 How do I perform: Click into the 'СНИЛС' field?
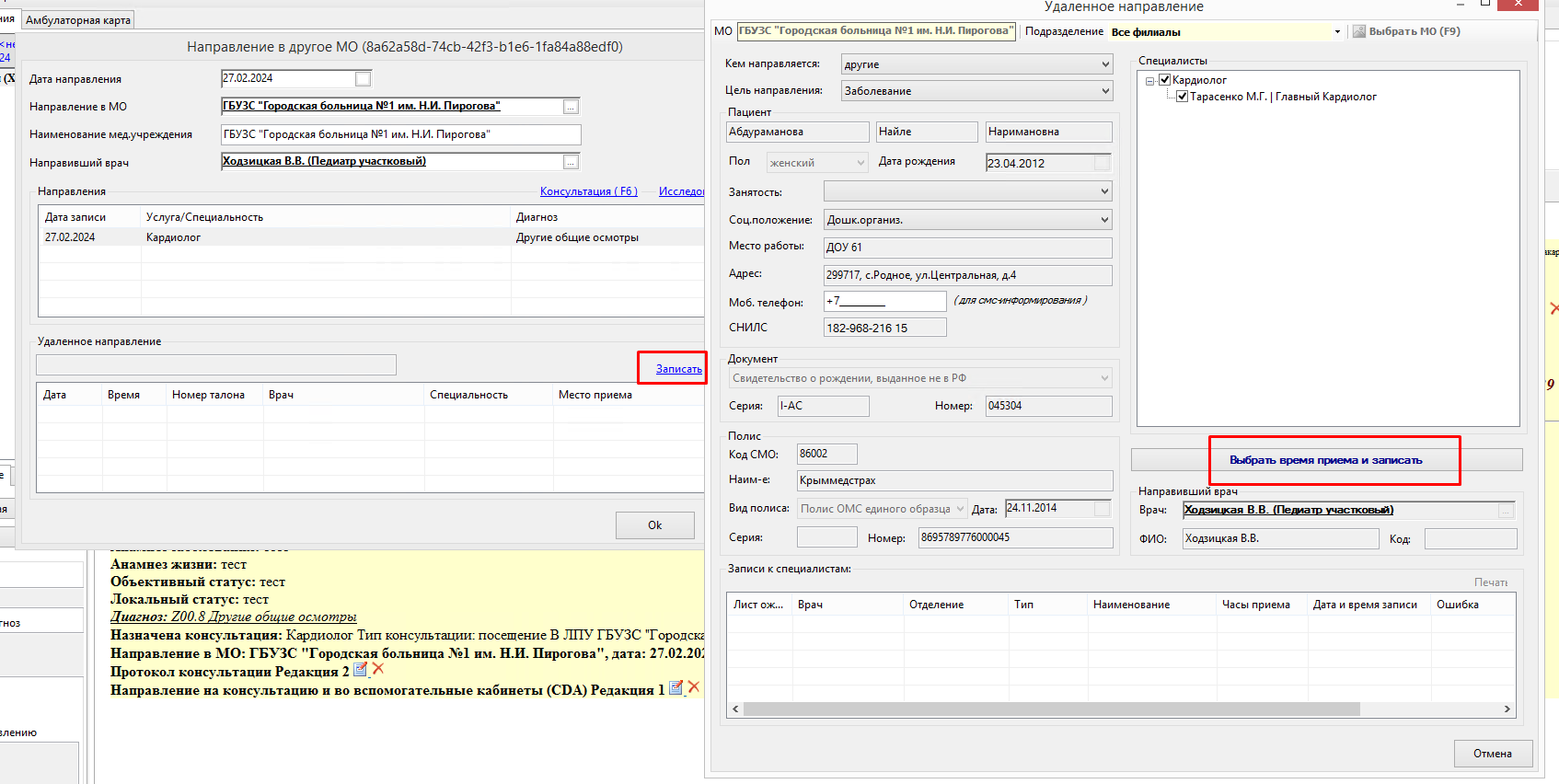click(x=884, y=328)
